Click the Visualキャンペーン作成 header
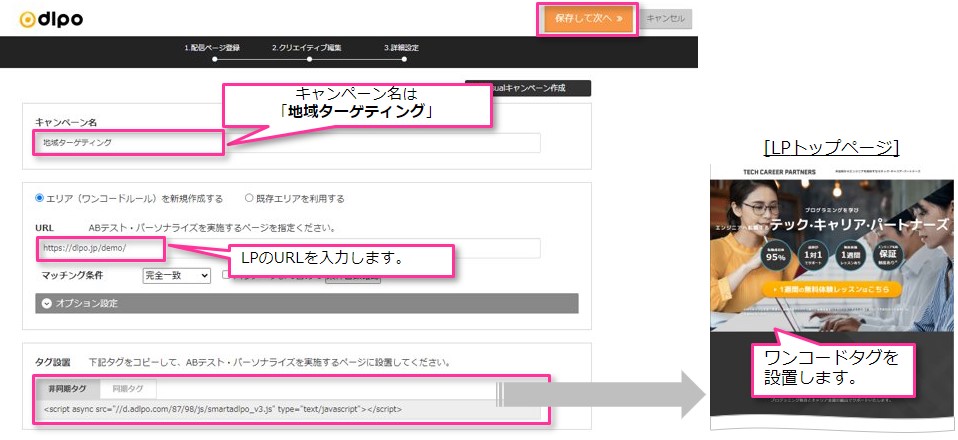Viewport: 958px width, 440px height. (x=528, y=88)
